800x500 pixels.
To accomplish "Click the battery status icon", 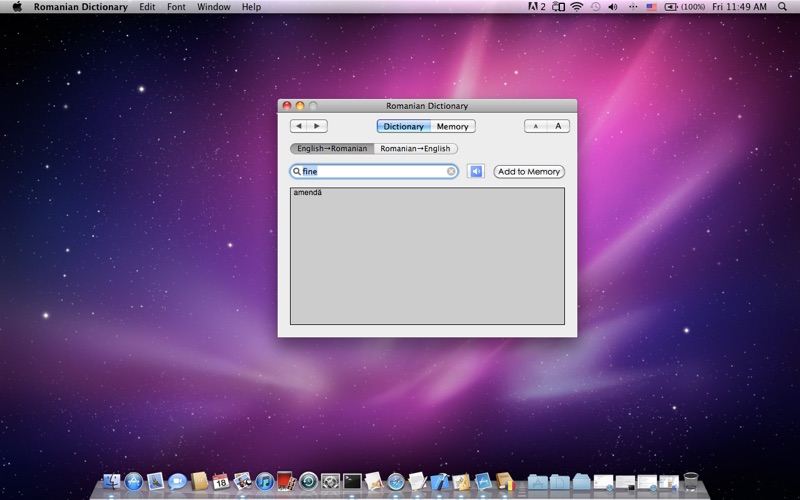I will 685,7.
